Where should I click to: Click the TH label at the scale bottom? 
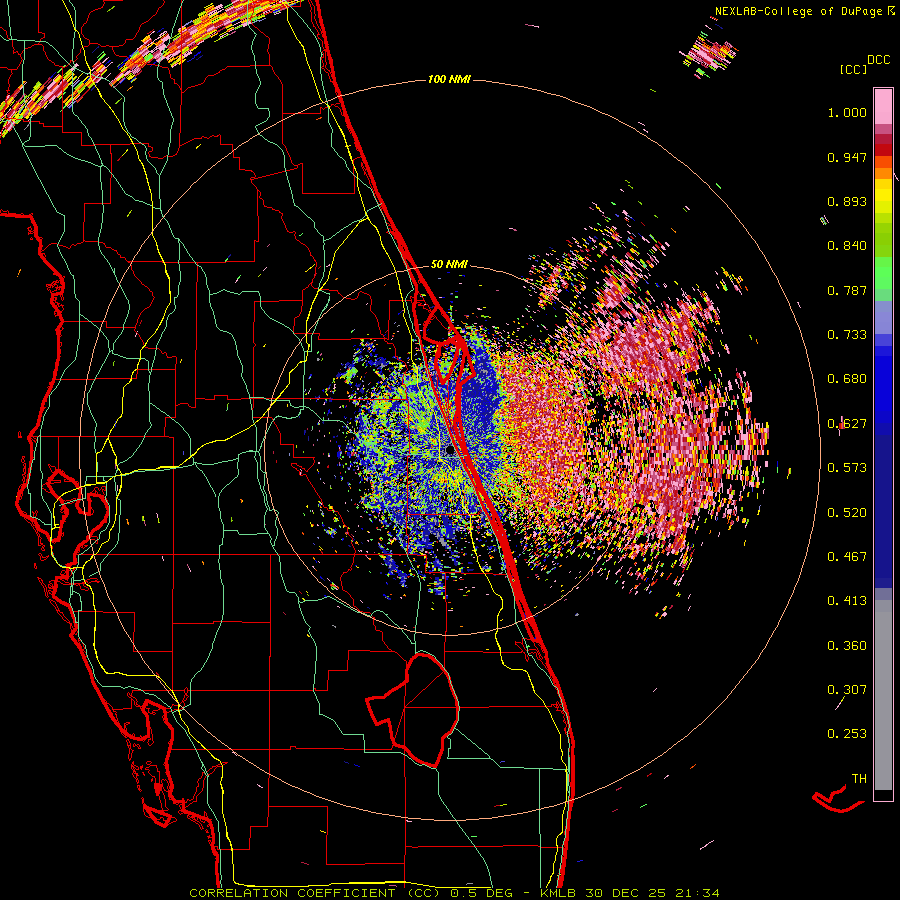click(859, 779)
